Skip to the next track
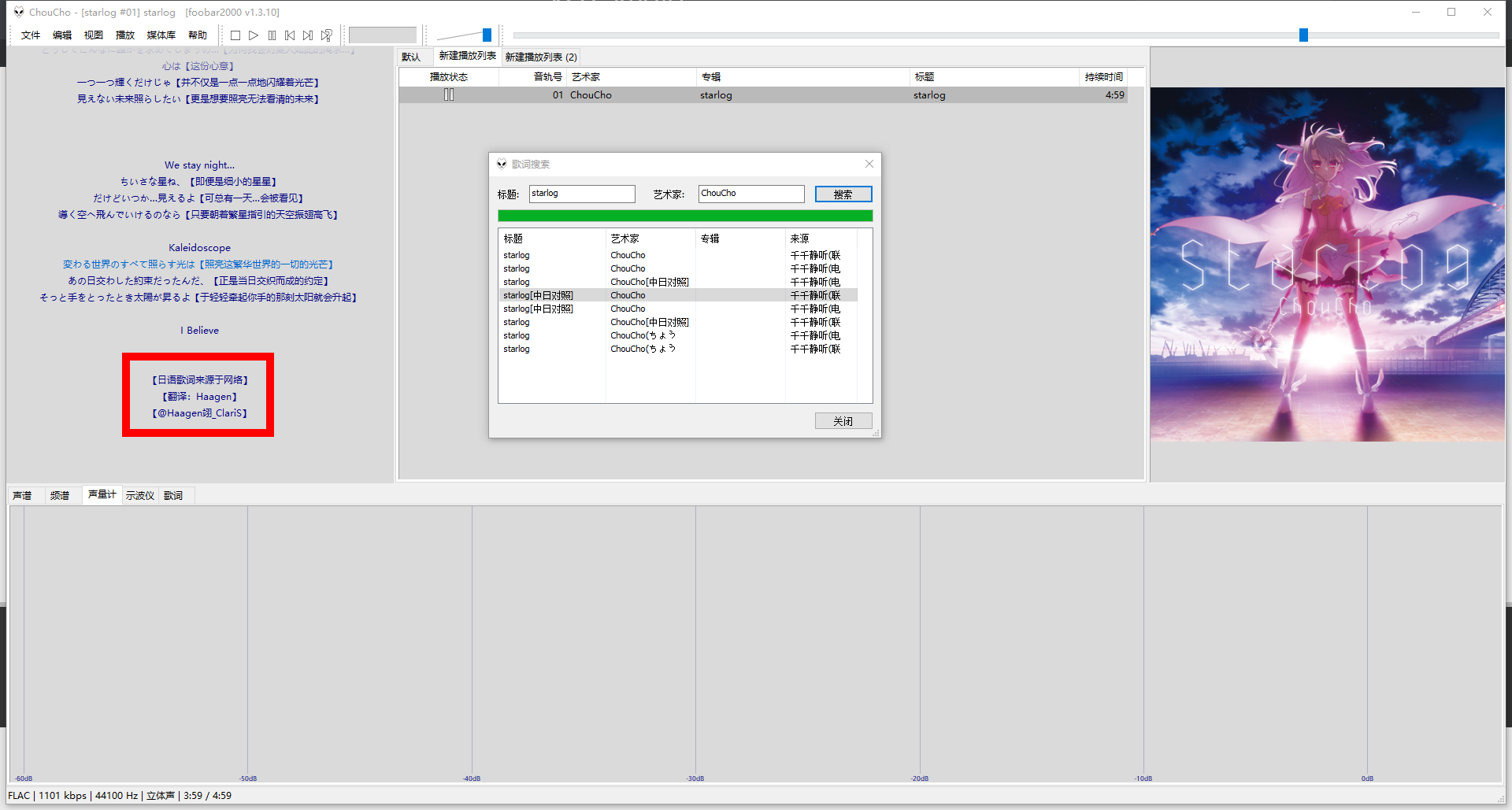 coord(308,35)
